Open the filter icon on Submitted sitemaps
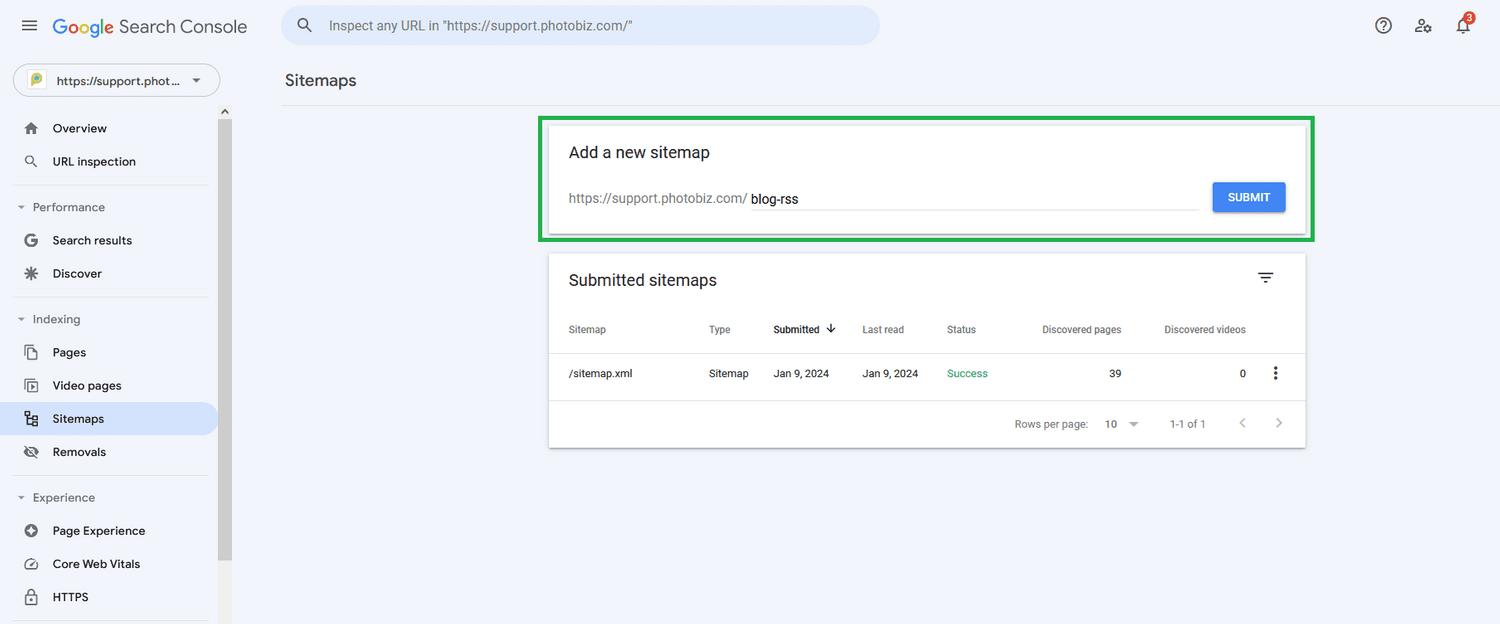1500x624 pixels. (1265, 277)
